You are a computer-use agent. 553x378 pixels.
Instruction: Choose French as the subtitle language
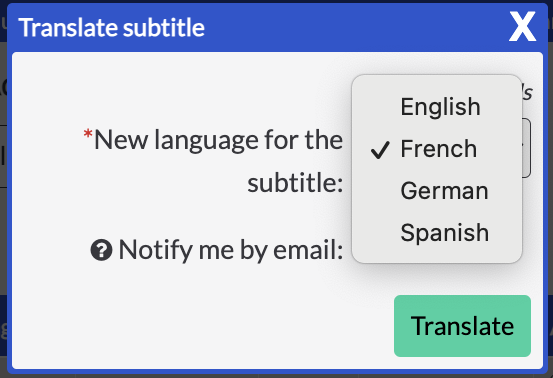pyautogui.click(x=437, y=148)
